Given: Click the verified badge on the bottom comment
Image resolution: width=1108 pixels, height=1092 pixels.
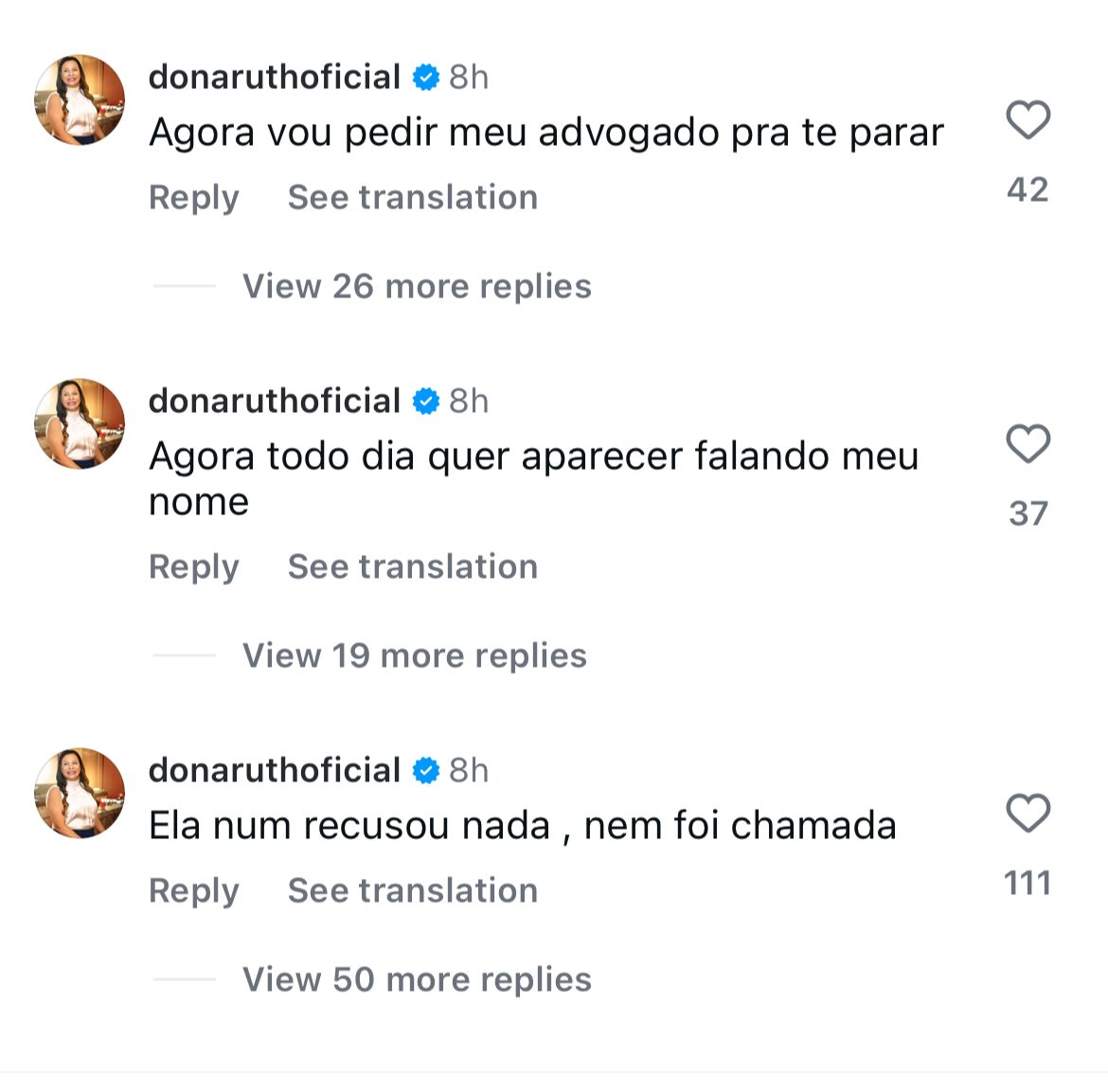Looking at the screenshot, I should pyautogui.click(x=425, y=770).
